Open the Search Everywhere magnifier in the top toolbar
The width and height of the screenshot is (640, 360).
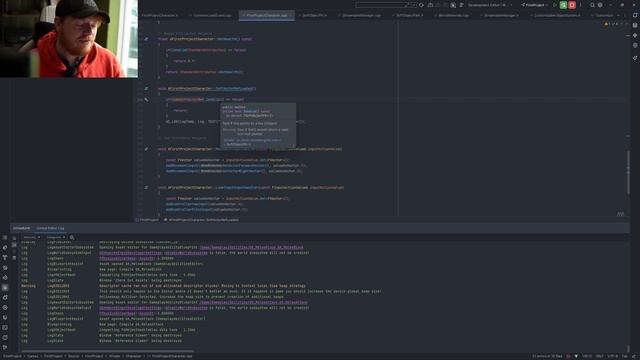click(592, 5)
